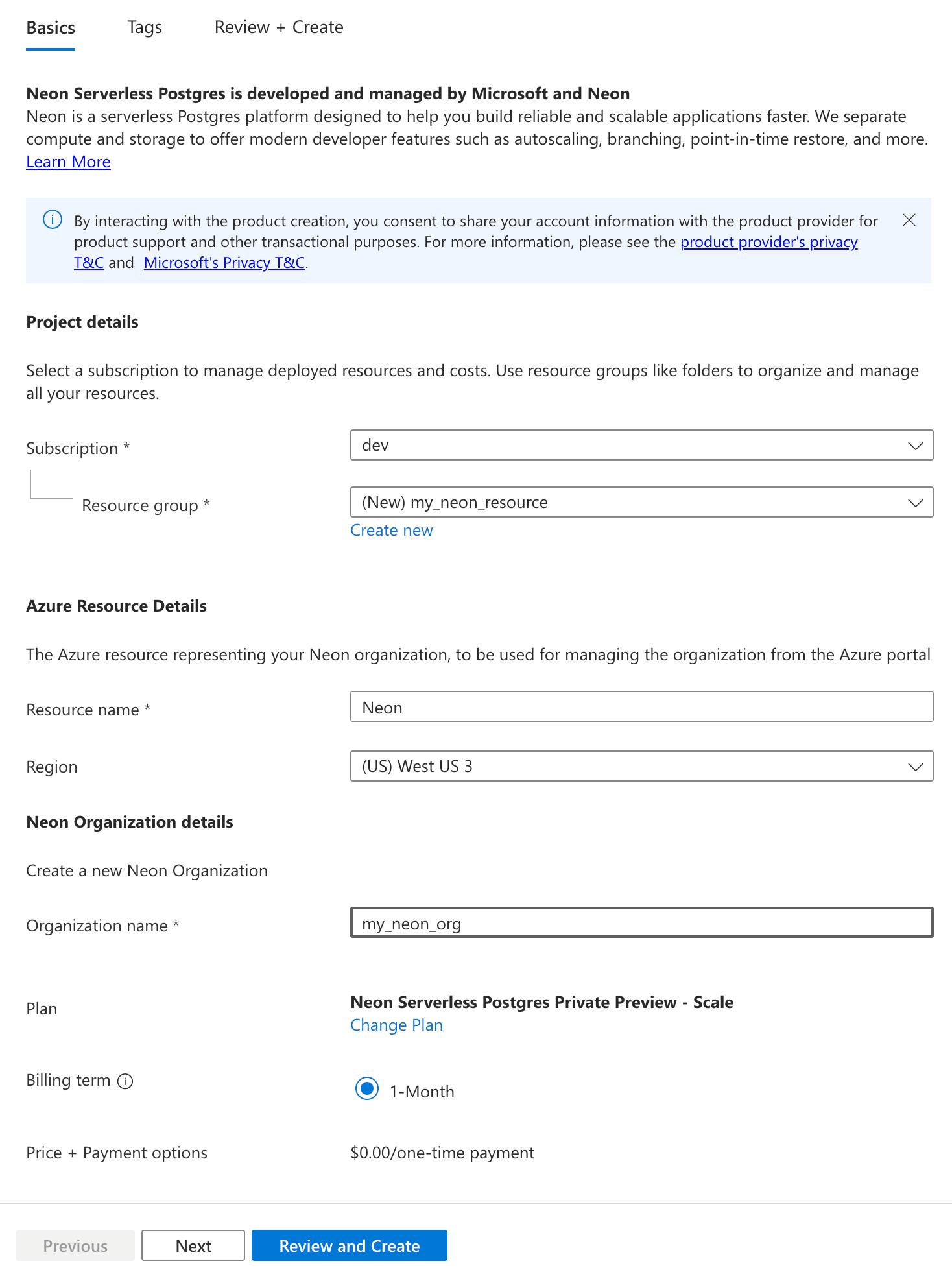Open the product provider's privacy T&C
This screenshot has width=952, height=1270.
pyautogui.click(x=768, y=242)
